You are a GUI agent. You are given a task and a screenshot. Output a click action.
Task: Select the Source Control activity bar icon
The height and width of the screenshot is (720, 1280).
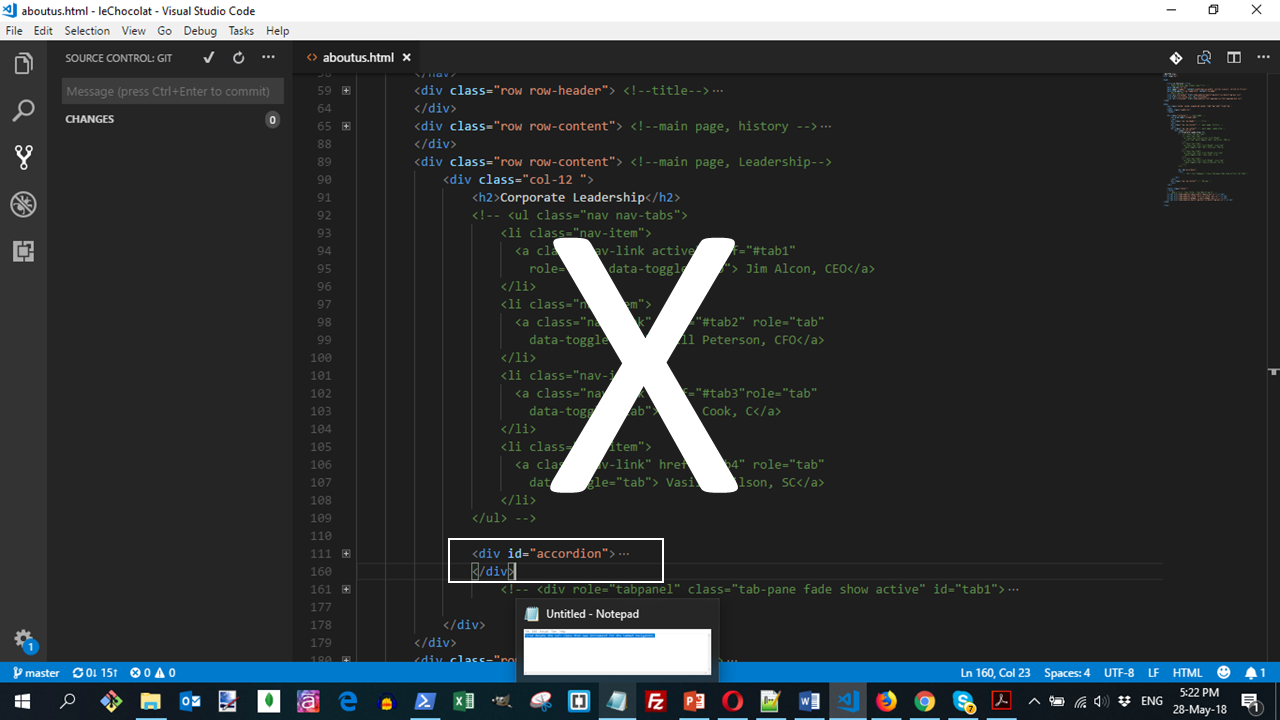[23, 157]
